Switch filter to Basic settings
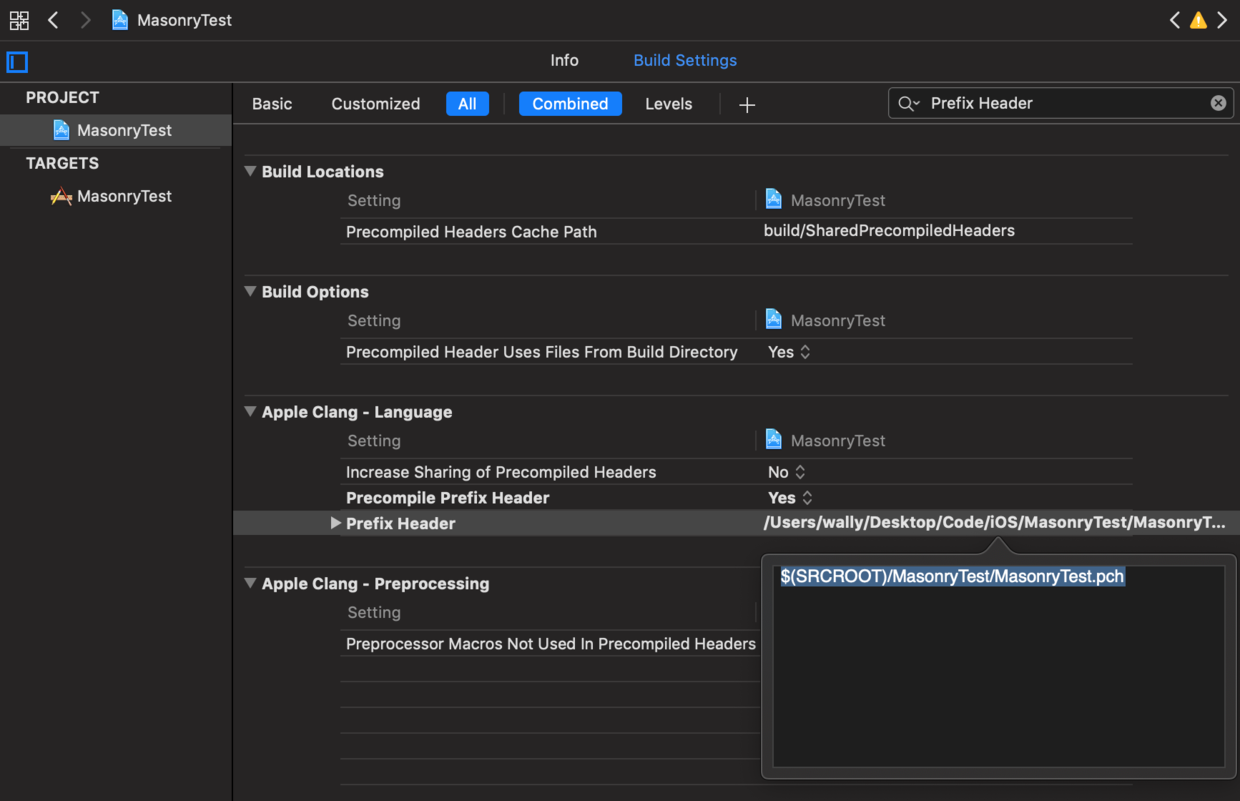Image resolution: width=1240 pixels, height=801 pixels. click(272, 104)
